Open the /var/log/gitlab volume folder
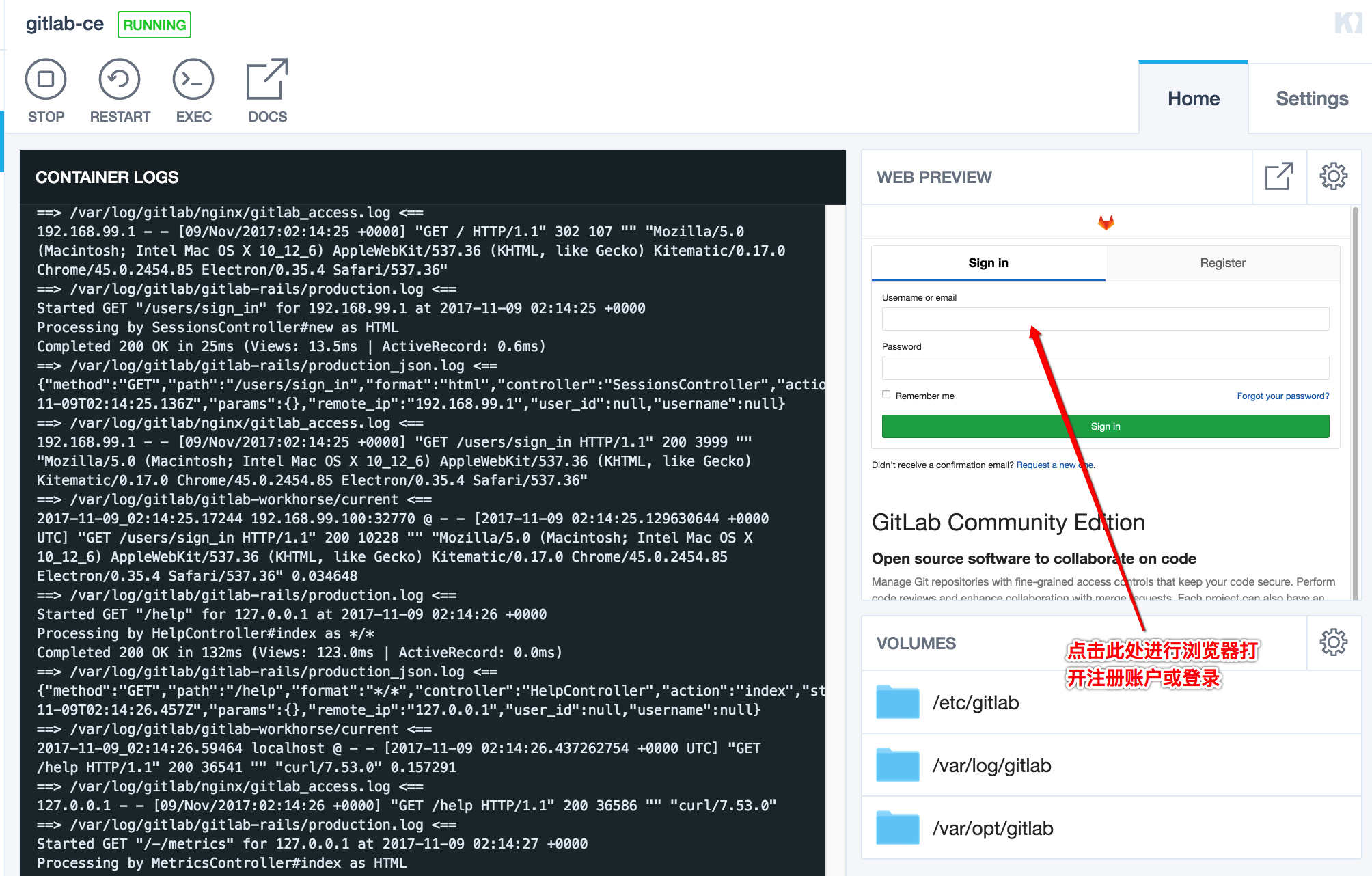 [898, 765]
